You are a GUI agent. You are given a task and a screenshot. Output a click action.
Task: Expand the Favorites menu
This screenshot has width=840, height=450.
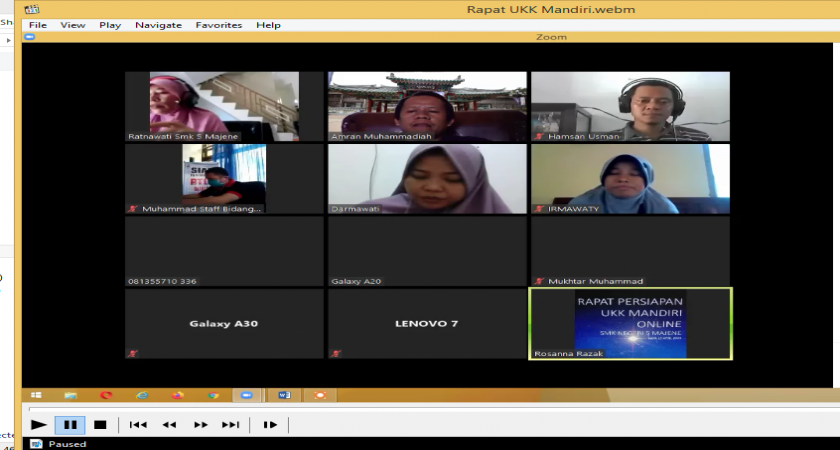218,25
